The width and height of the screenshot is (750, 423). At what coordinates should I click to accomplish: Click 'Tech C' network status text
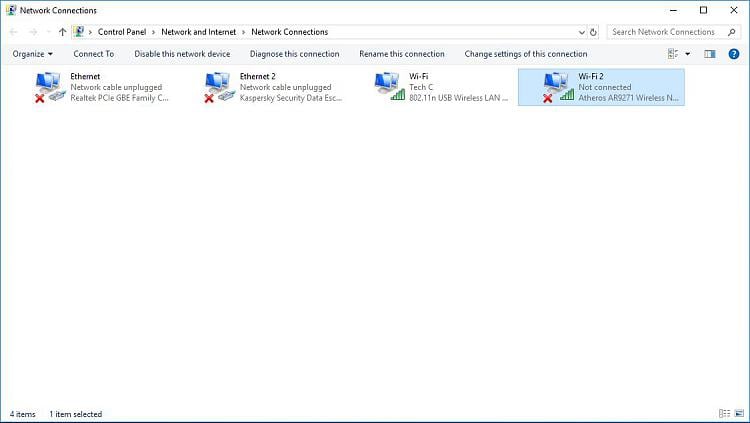[421, 87]
